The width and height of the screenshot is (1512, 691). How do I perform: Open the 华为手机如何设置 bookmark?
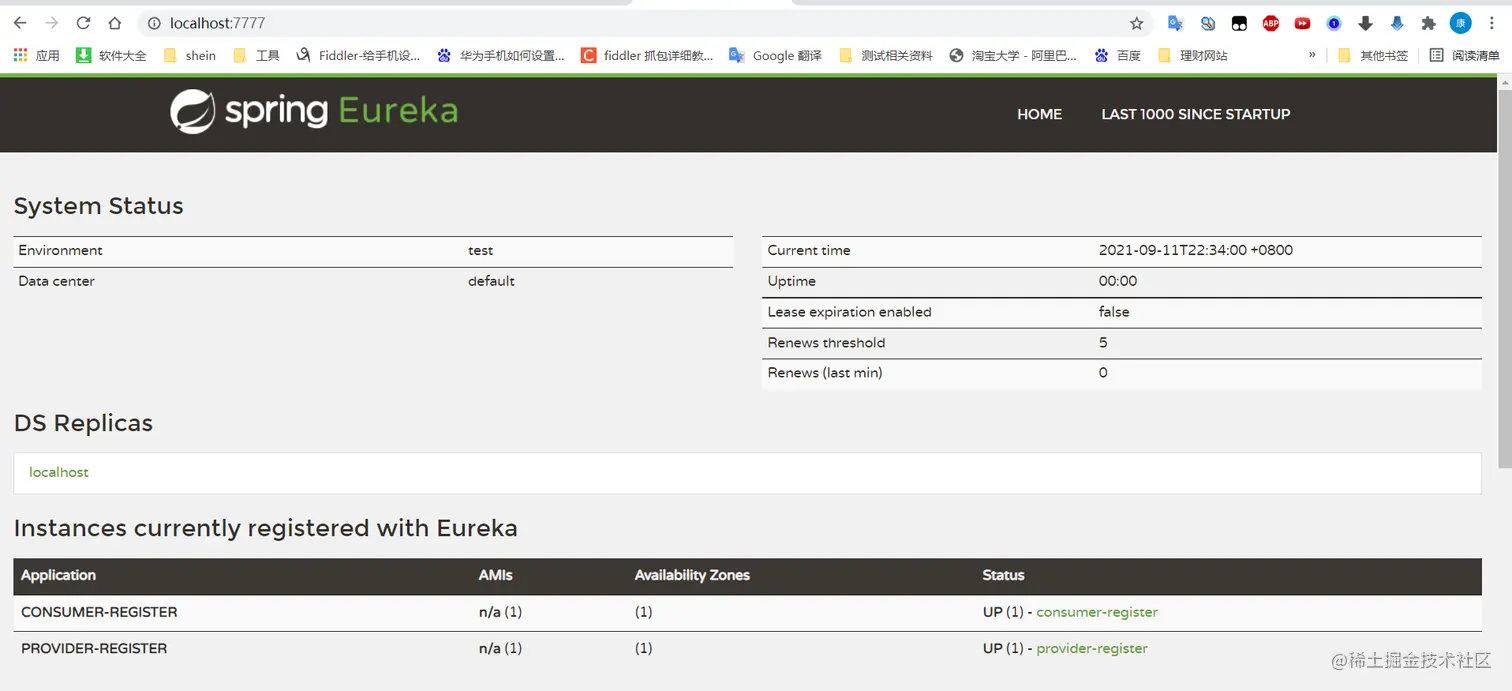pos(501,56)
